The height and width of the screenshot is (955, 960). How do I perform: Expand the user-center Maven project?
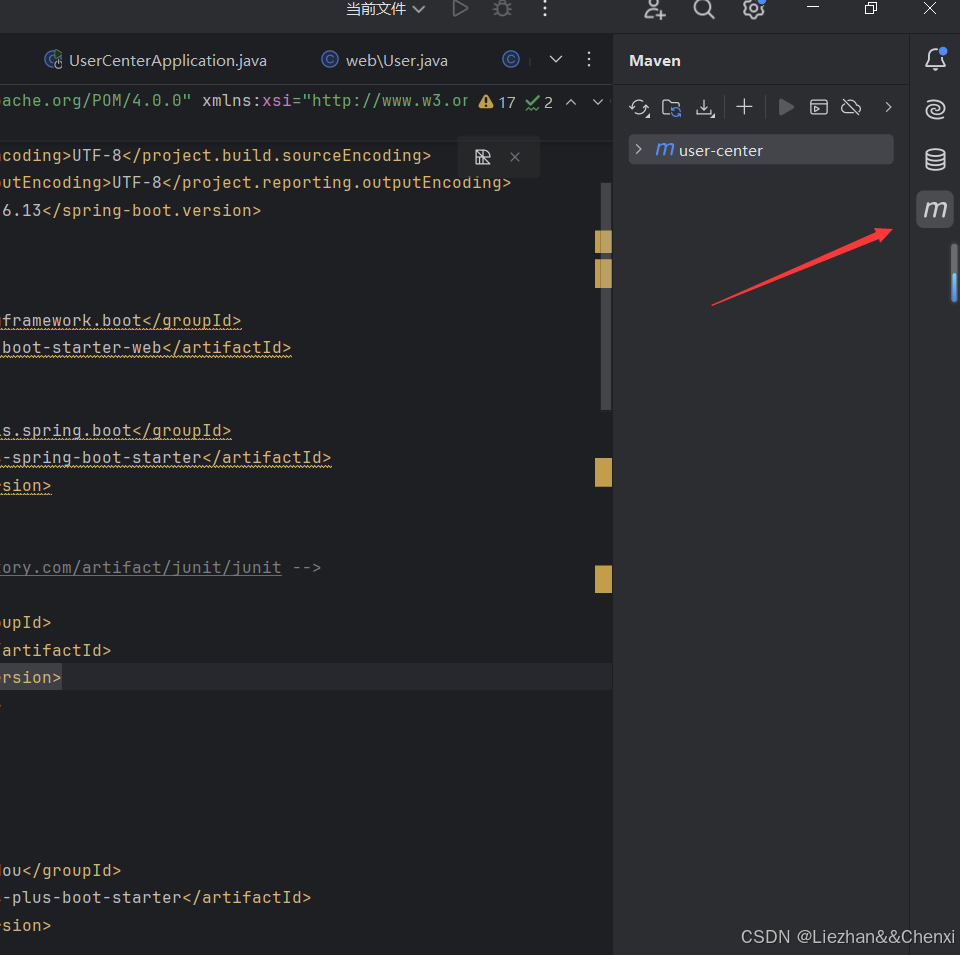639,149
